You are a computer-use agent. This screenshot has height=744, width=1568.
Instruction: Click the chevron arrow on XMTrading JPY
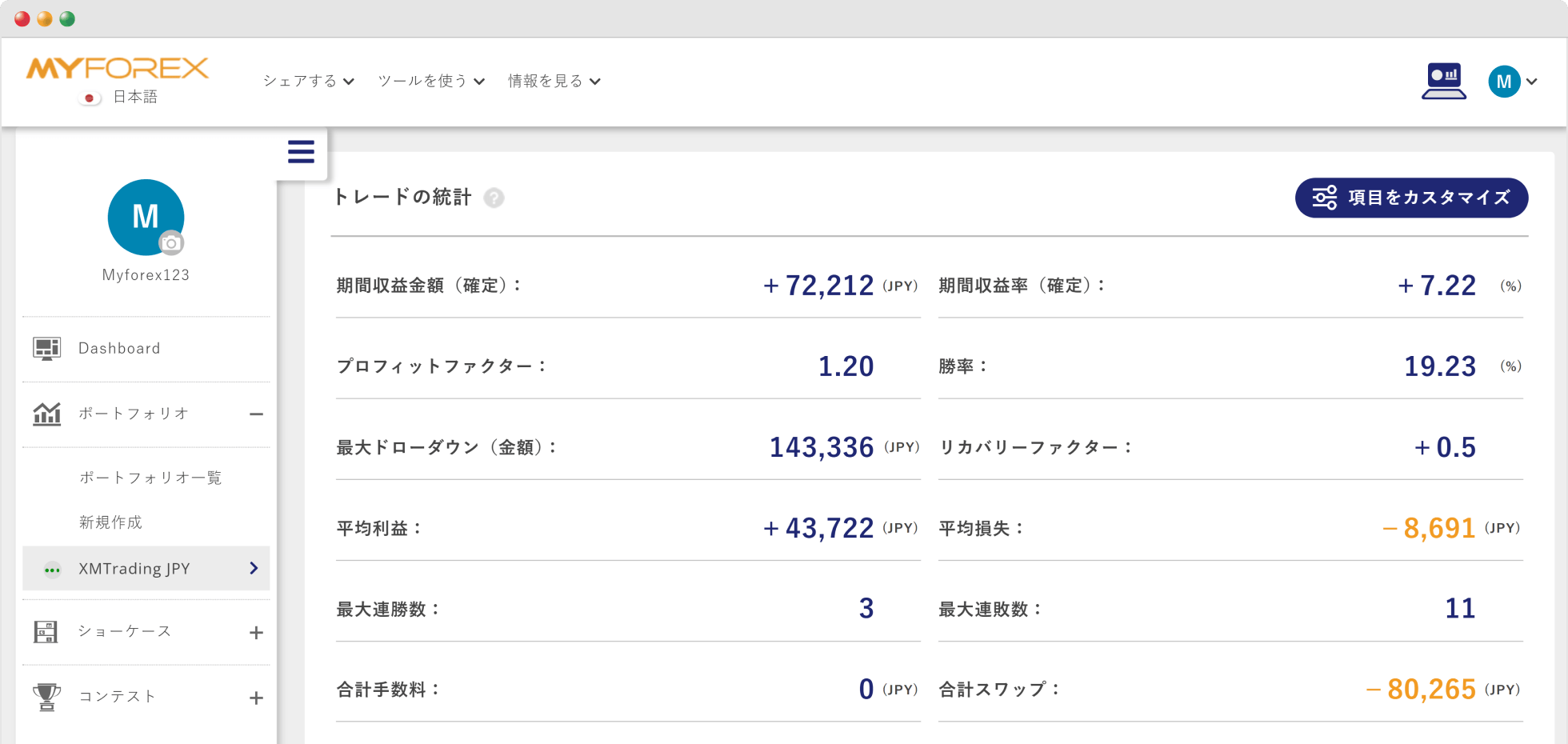pyautogui.click(x=254, y=568)
